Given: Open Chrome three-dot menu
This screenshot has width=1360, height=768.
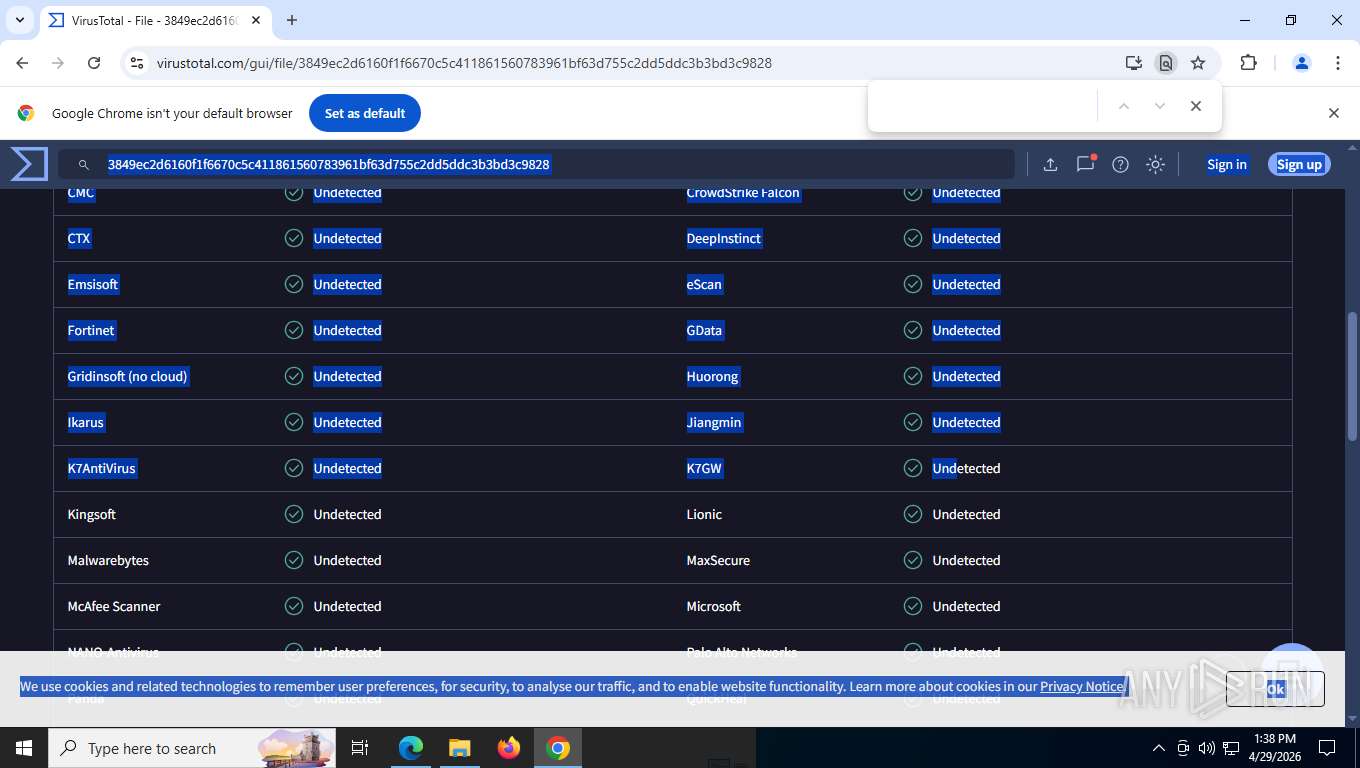Looking at the screenshot, I should (1338, 63).
